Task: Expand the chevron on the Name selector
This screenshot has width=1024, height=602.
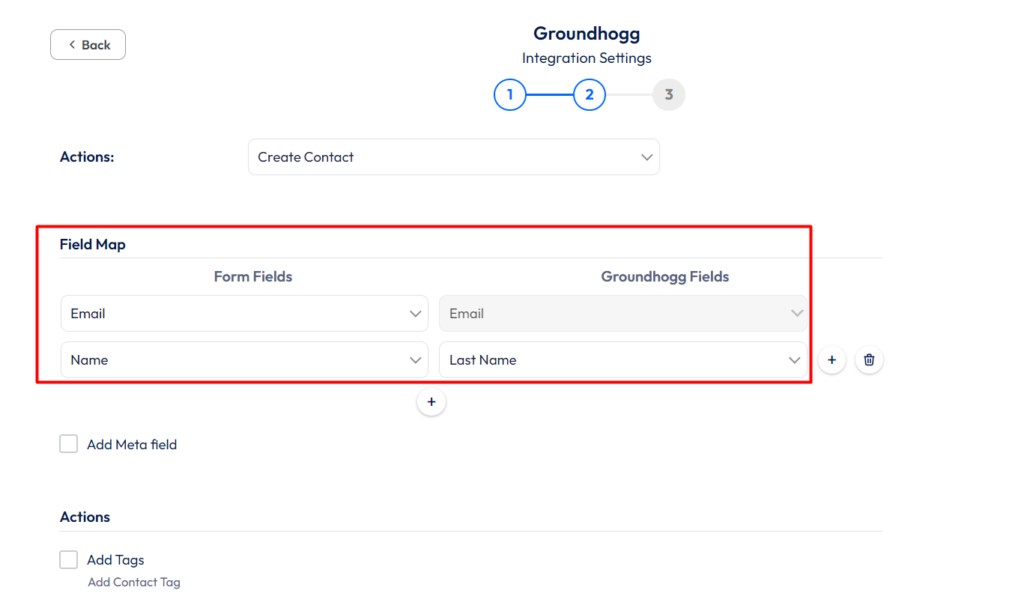Action: tap(416, 360)
